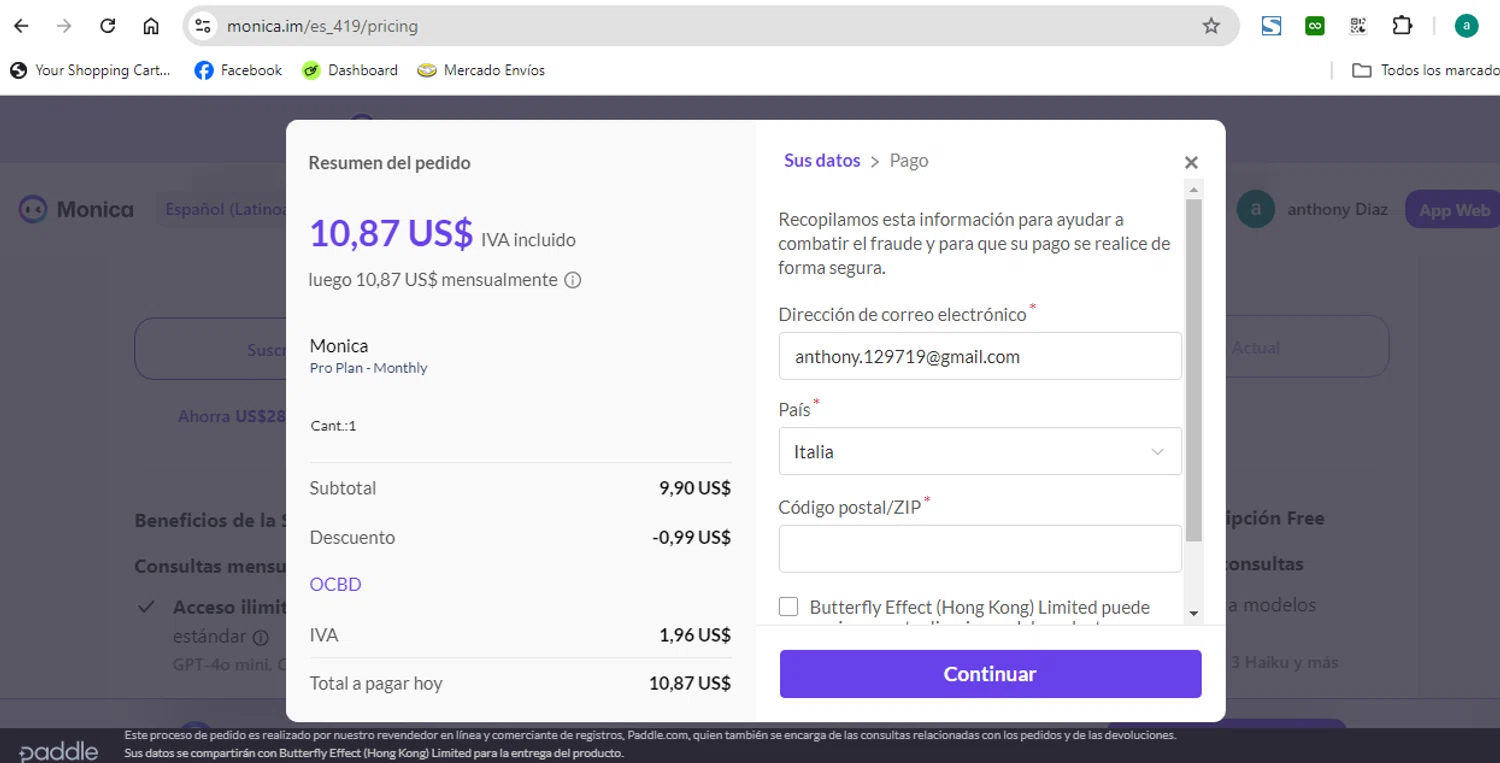Reload the page with the refresh icon
This screenshot has width=1500, height=763.
click(108, 26)
